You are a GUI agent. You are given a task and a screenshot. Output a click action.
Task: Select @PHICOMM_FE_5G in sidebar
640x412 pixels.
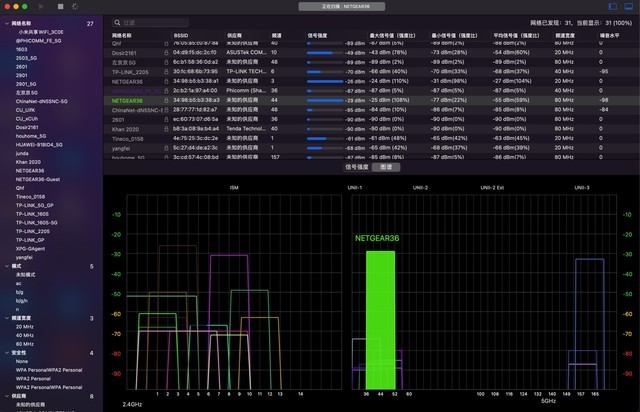[x=38, y=41]
